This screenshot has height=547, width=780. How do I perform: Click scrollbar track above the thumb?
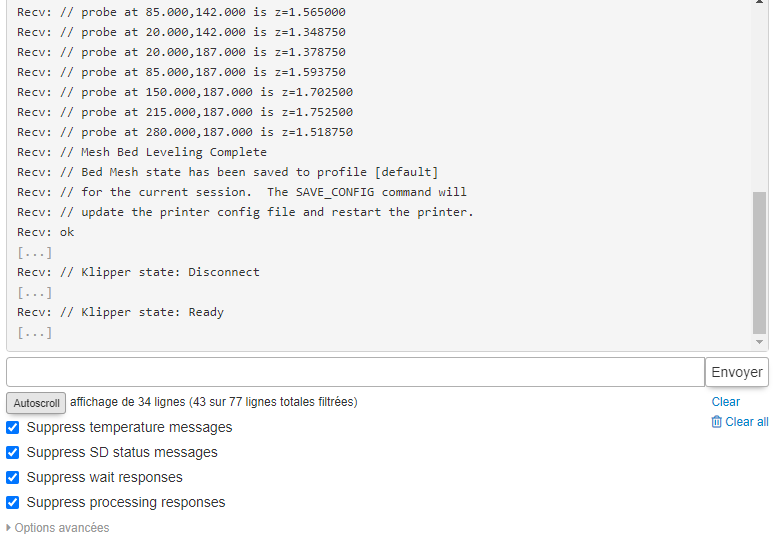[759, 99]
